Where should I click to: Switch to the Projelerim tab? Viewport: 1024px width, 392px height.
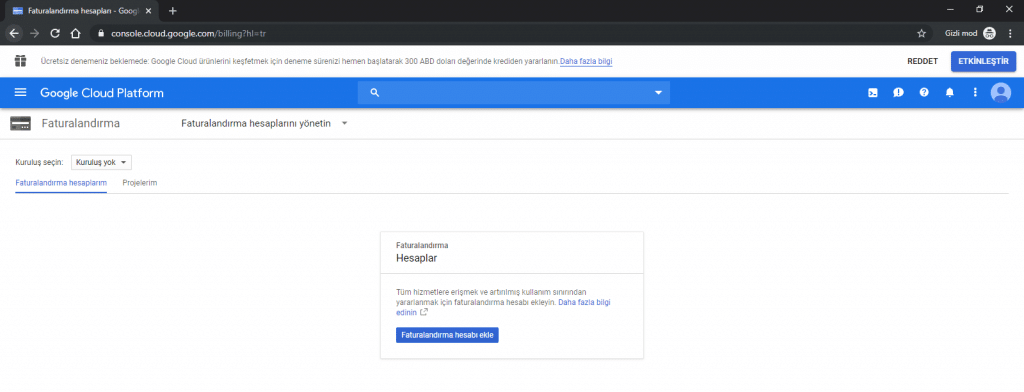[x=140, y=183]
